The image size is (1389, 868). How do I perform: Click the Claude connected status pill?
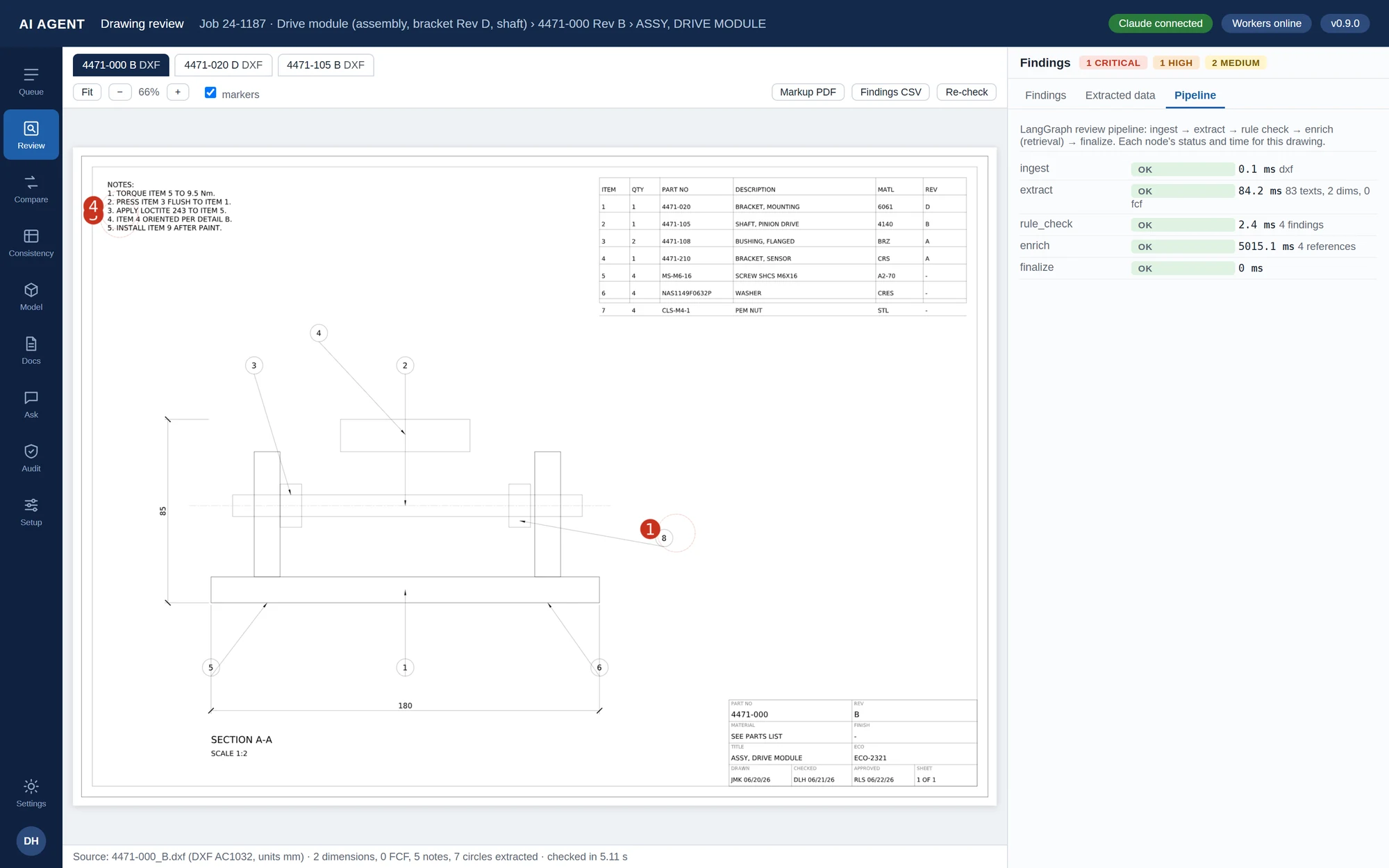[x=1160, y=24]
